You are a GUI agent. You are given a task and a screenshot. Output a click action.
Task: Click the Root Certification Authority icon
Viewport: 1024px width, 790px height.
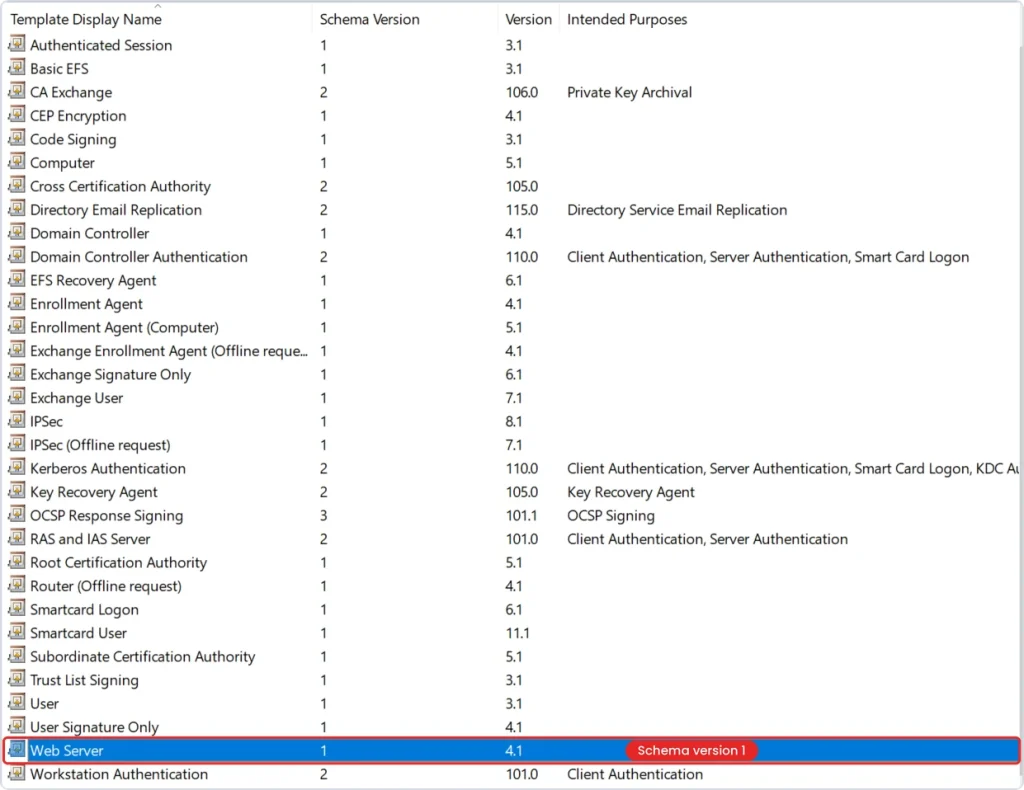(16, 561)
